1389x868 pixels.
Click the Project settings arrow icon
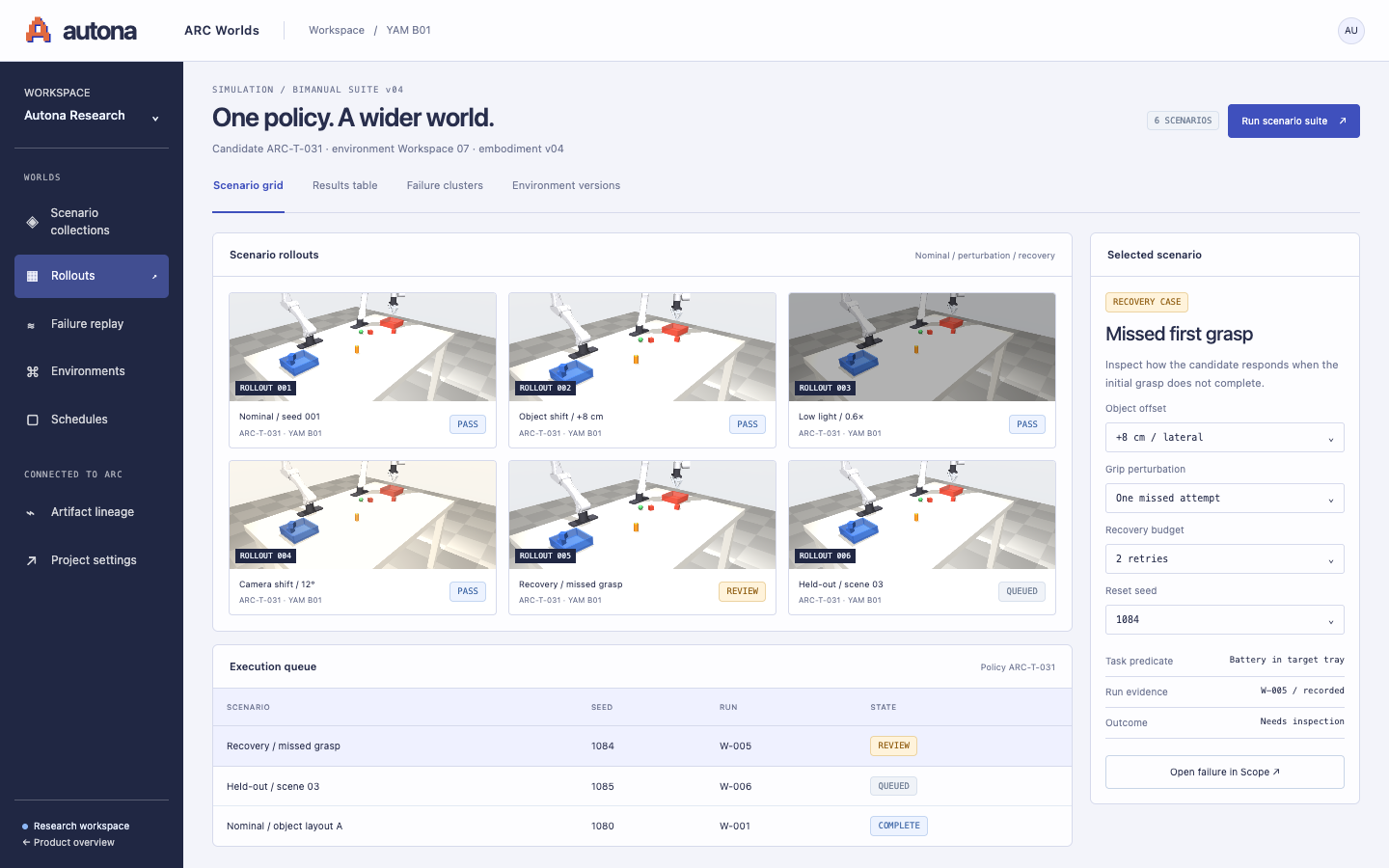click(32, 560)
